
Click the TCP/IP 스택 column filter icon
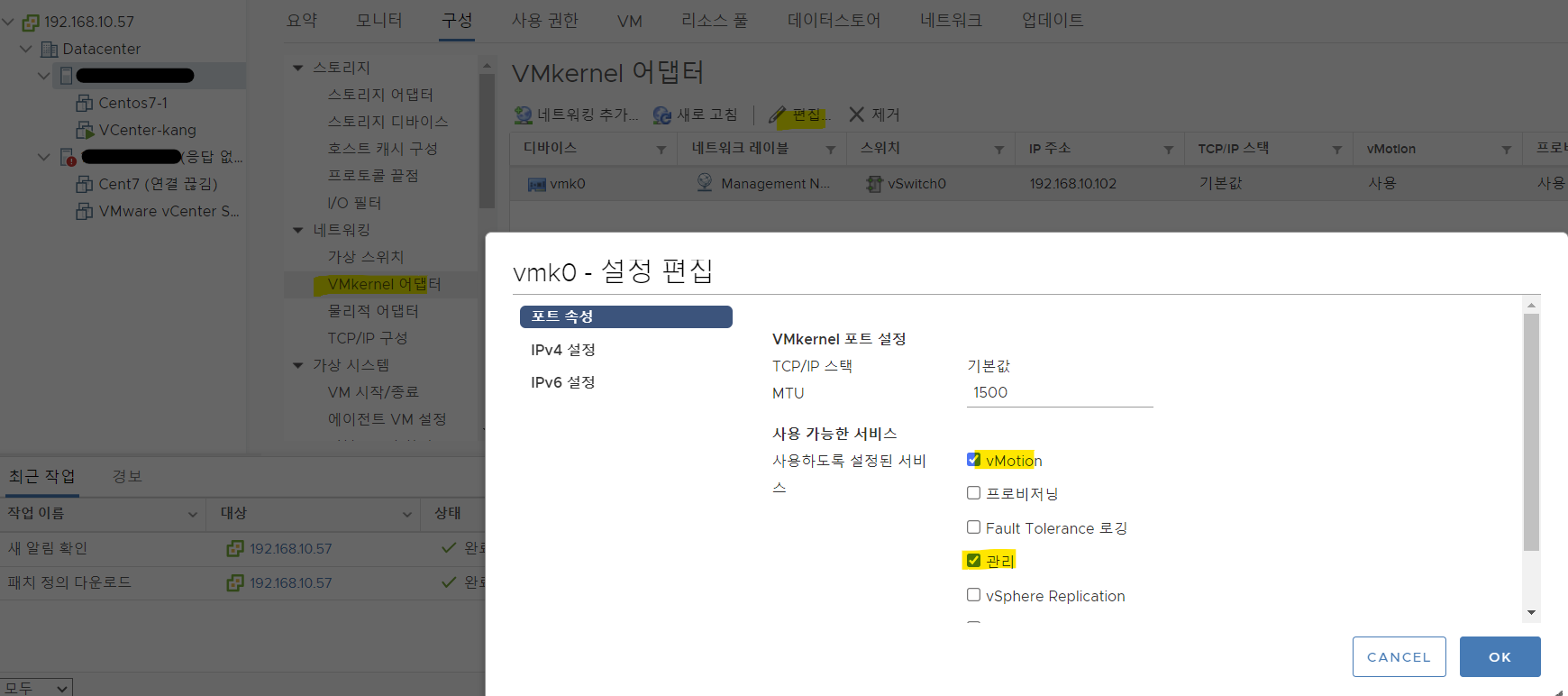coord(1337,150)
